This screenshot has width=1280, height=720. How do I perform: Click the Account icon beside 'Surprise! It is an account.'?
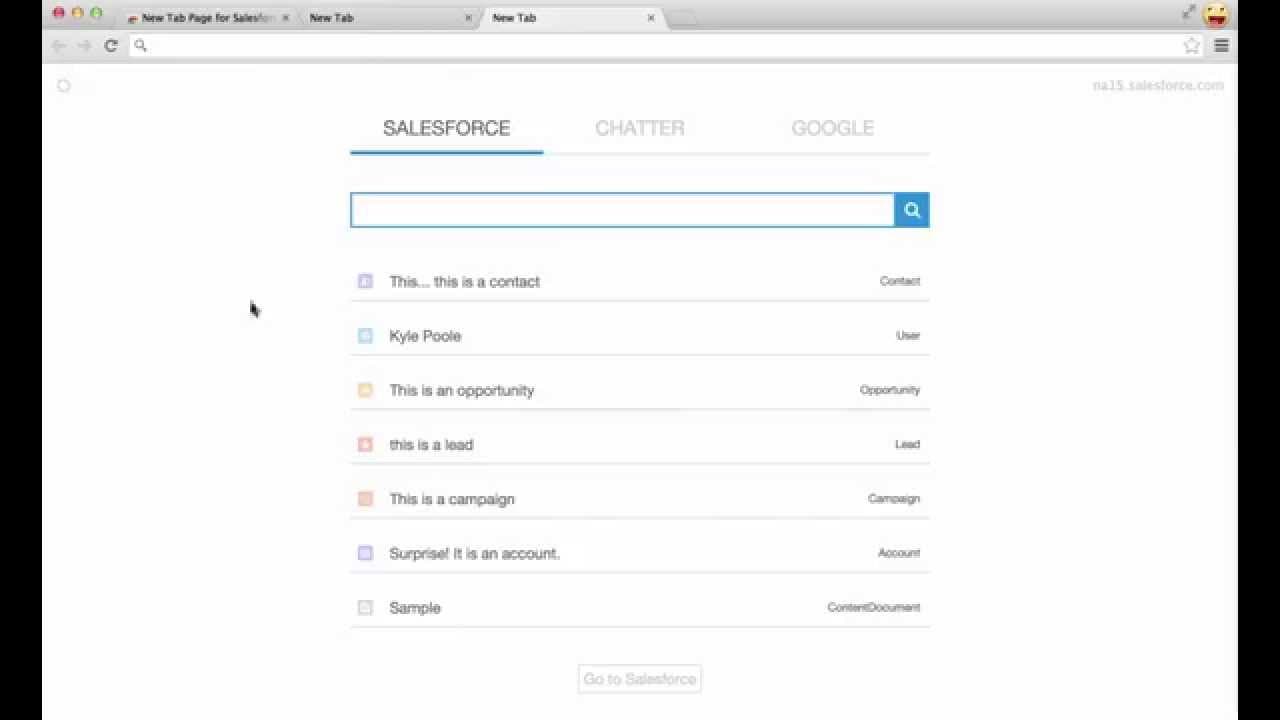[365, 553]
